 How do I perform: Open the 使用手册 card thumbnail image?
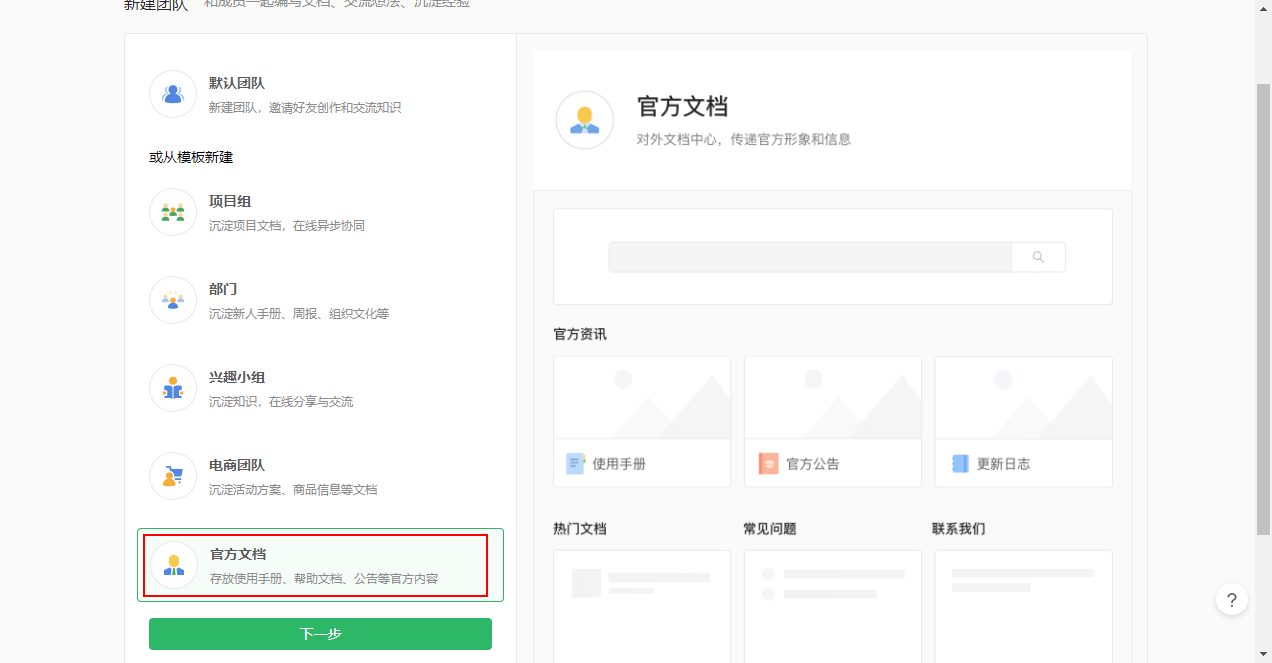(x=642, y=398)
